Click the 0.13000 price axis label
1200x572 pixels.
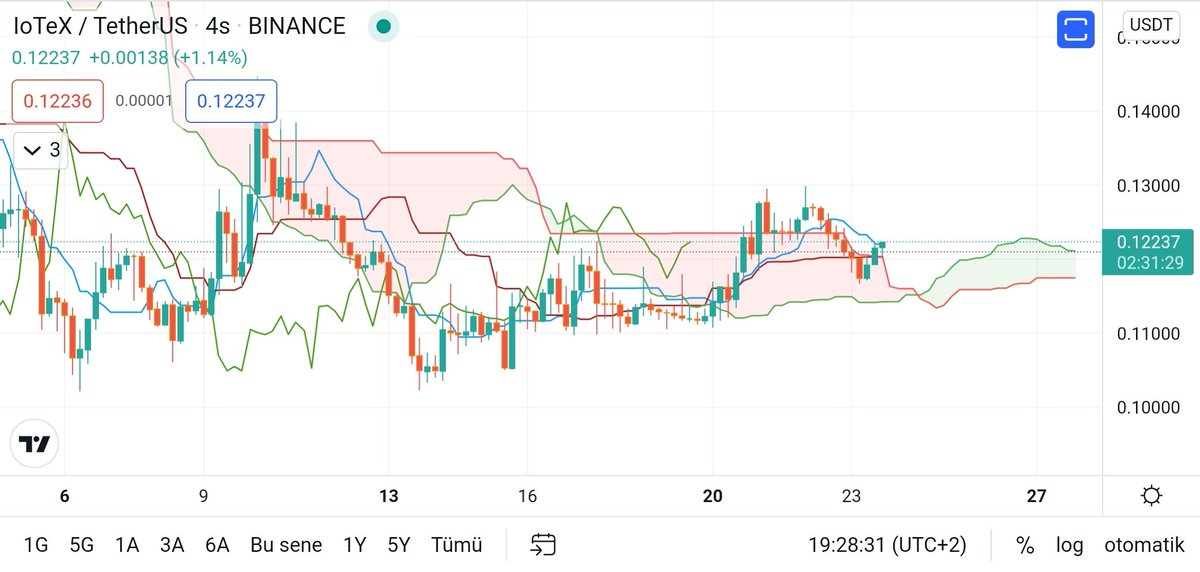1149,186
